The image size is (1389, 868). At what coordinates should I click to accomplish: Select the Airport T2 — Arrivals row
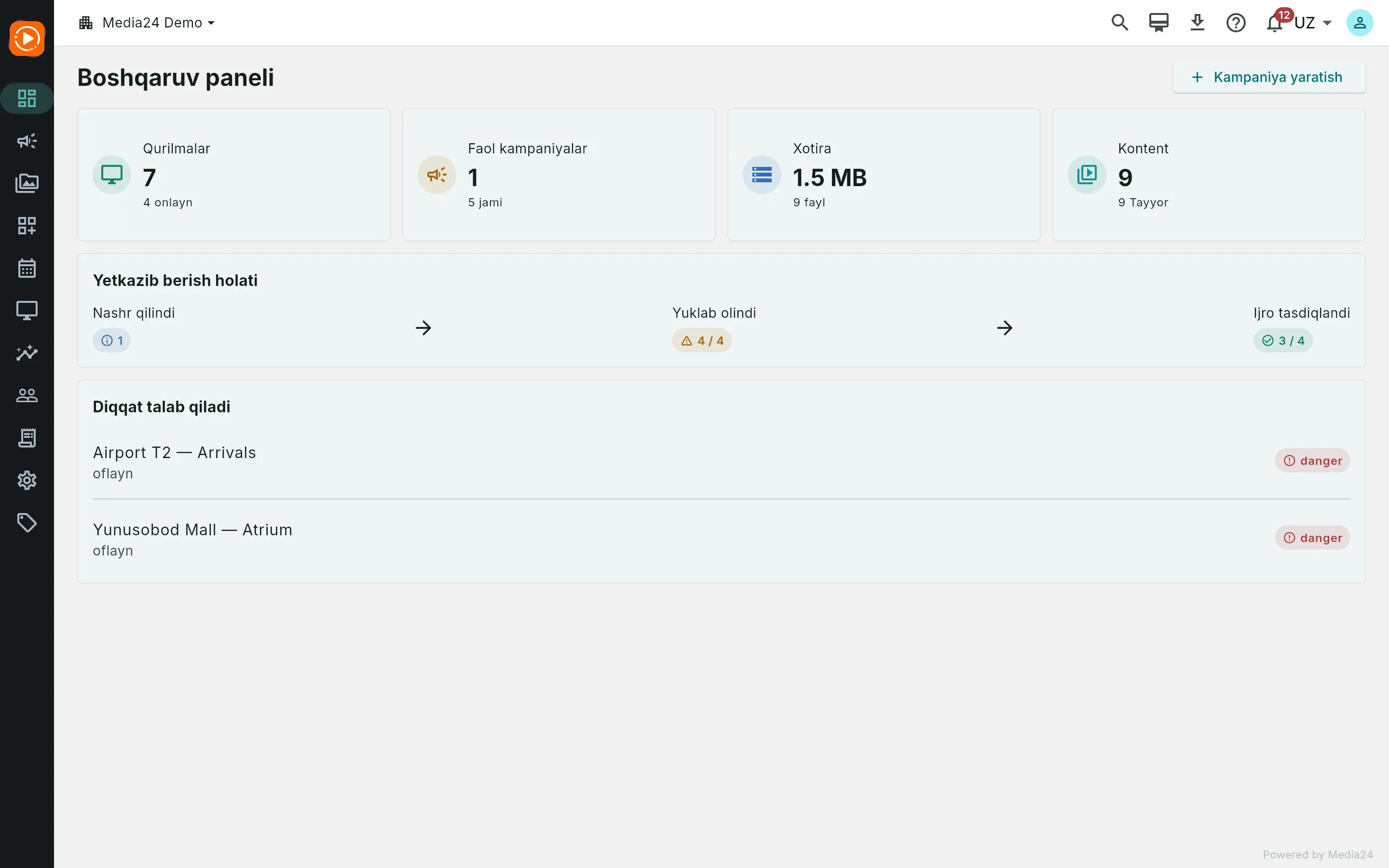722,461
